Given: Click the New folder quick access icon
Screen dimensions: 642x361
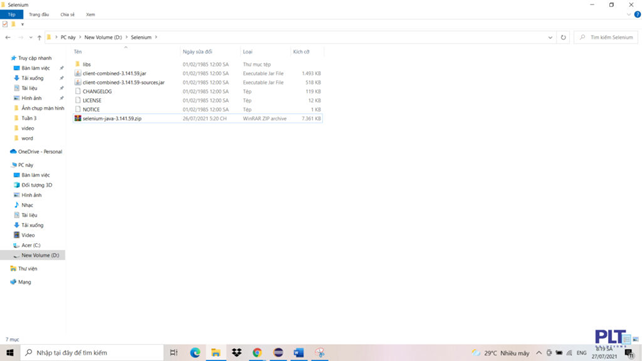Looking at the screenshot, I should click(x=14, y=24).
